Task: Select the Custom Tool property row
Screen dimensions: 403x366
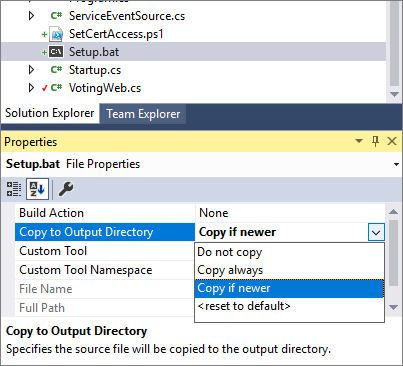Action: (105, 251)
